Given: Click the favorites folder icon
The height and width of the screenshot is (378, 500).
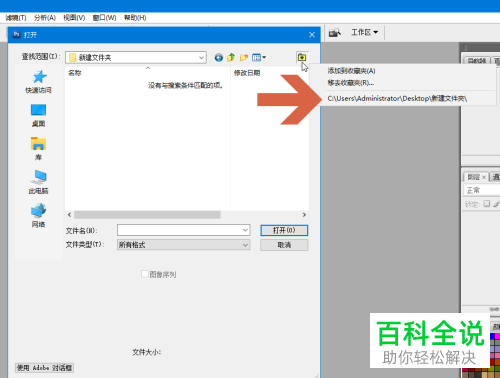Looking at the screenshot, I should tap(302, 57).
